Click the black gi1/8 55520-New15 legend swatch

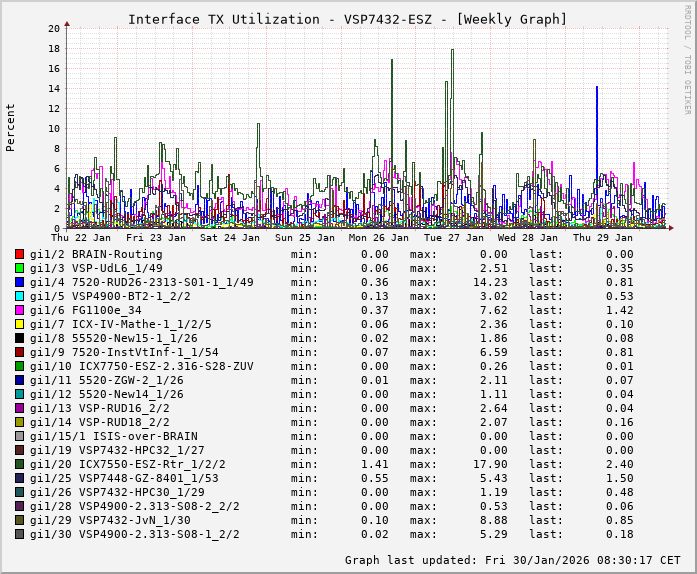pyautogui.click(x=20, y=338)
